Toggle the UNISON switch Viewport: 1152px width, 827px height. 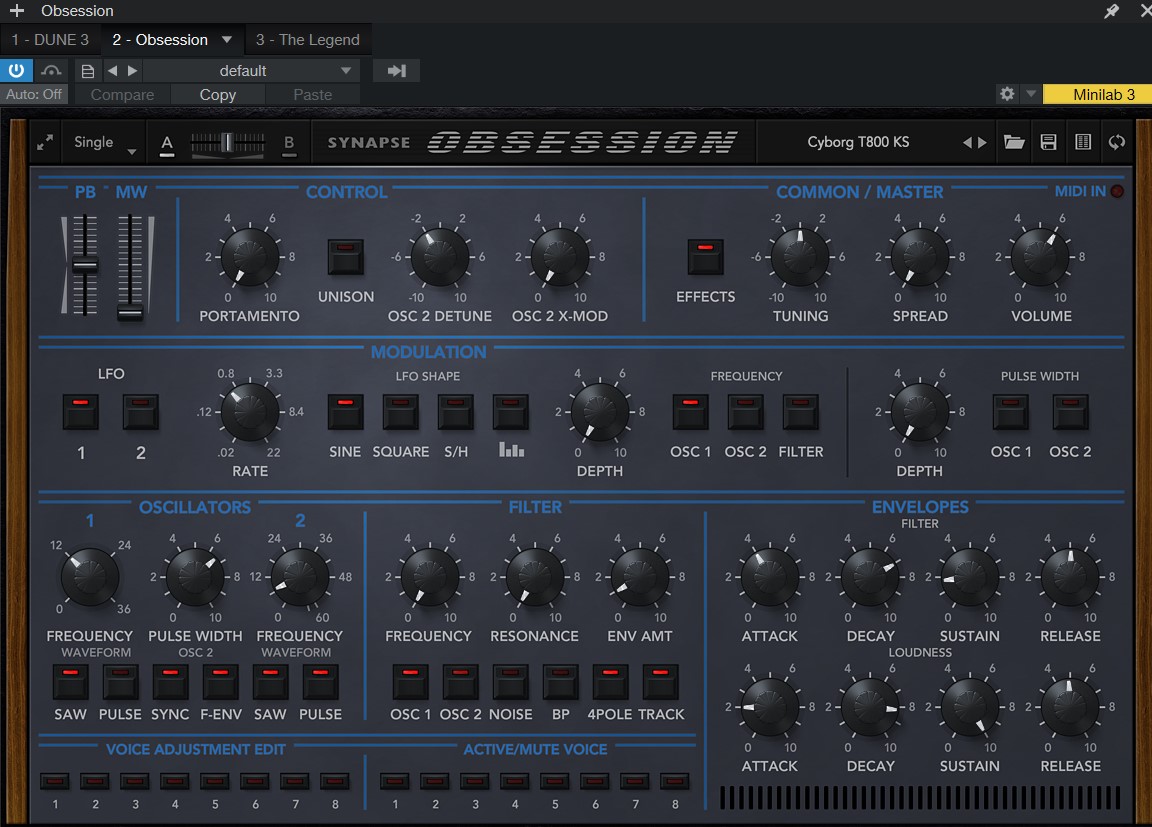pos(345,257)
